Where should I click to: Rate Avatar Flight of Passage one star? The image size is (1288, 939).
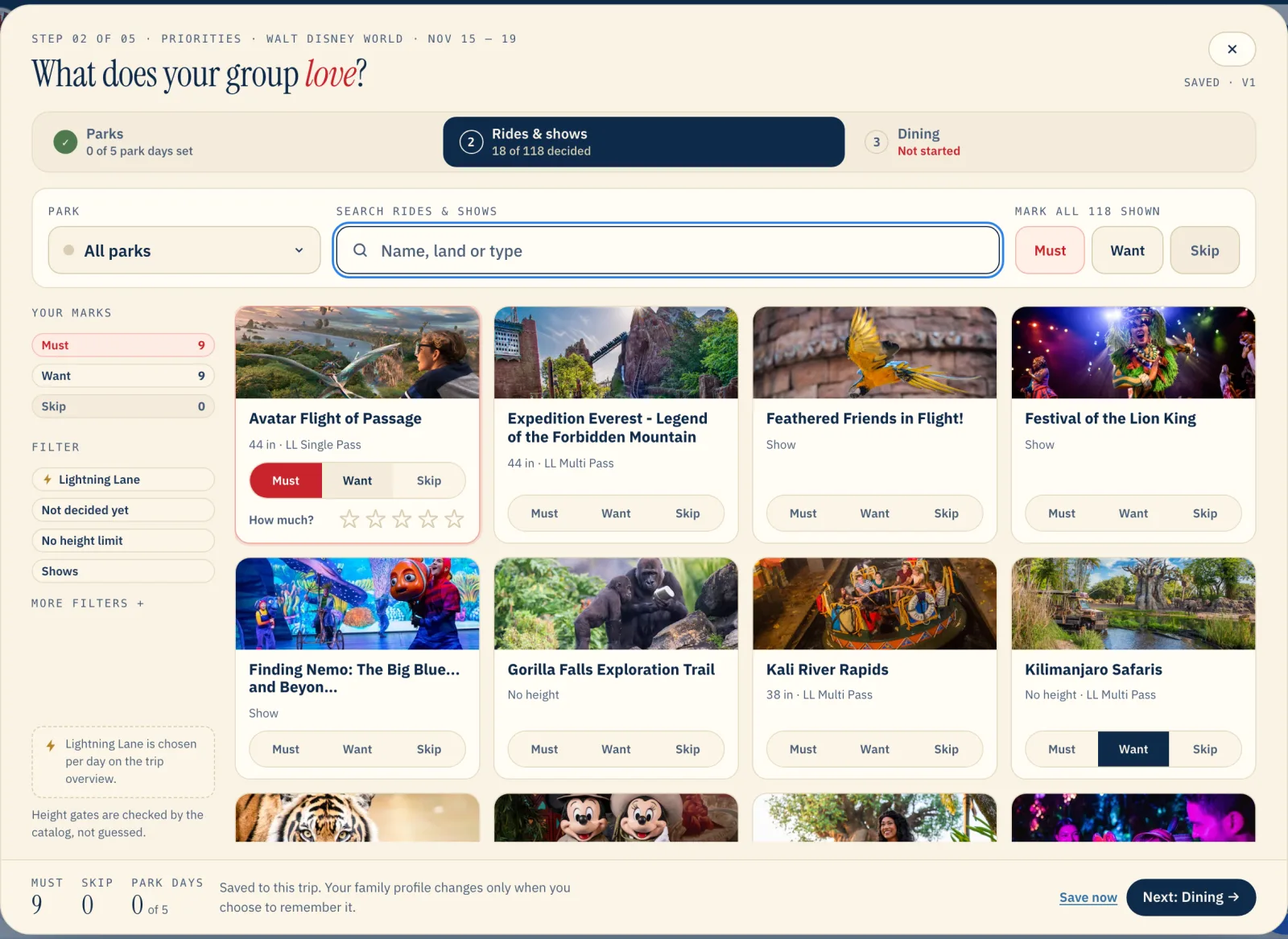349,519
